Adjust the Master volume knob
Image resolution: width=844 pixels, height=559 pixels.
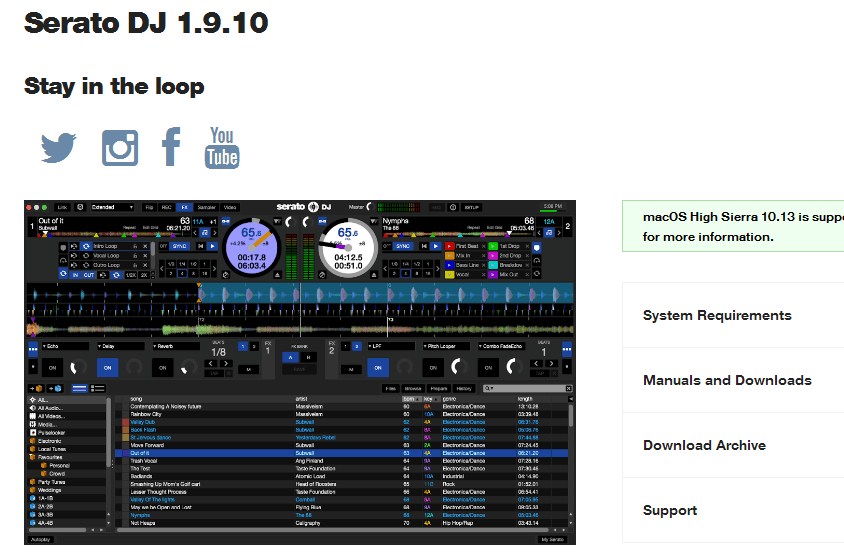click(x=370, y=207)
